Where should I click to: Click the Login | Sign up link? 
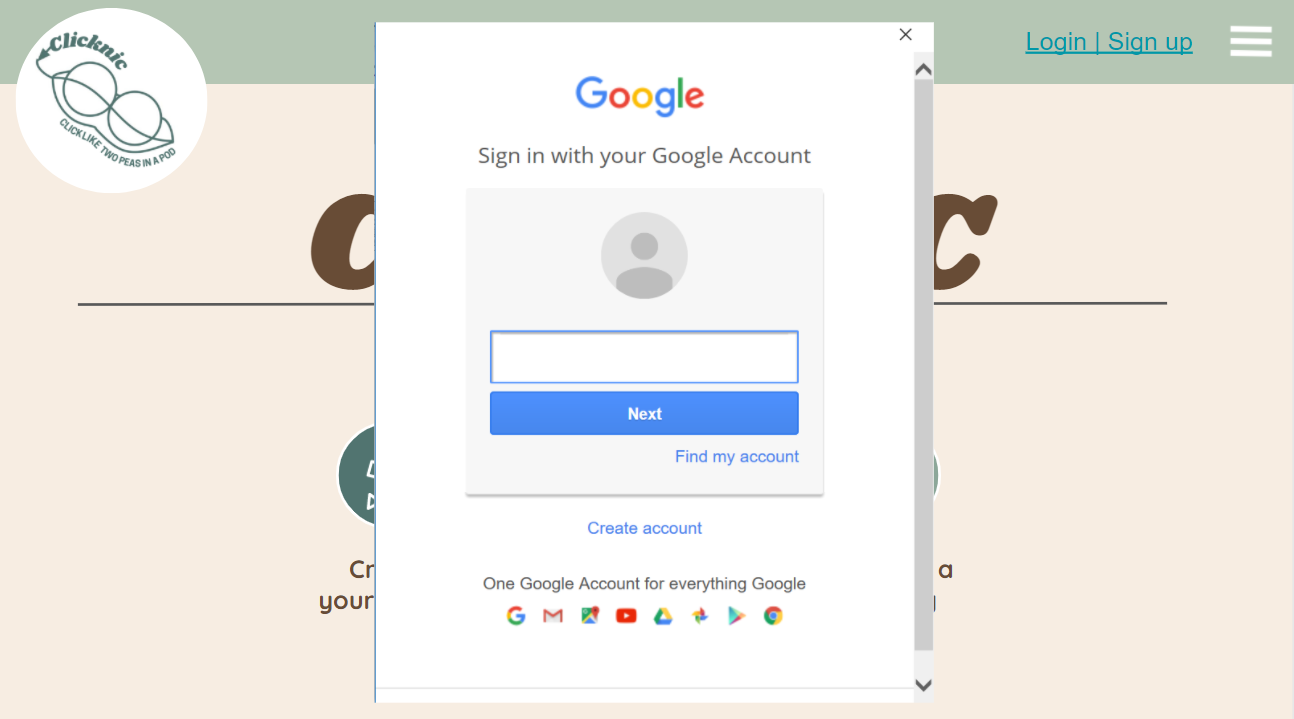point(1109,42)
